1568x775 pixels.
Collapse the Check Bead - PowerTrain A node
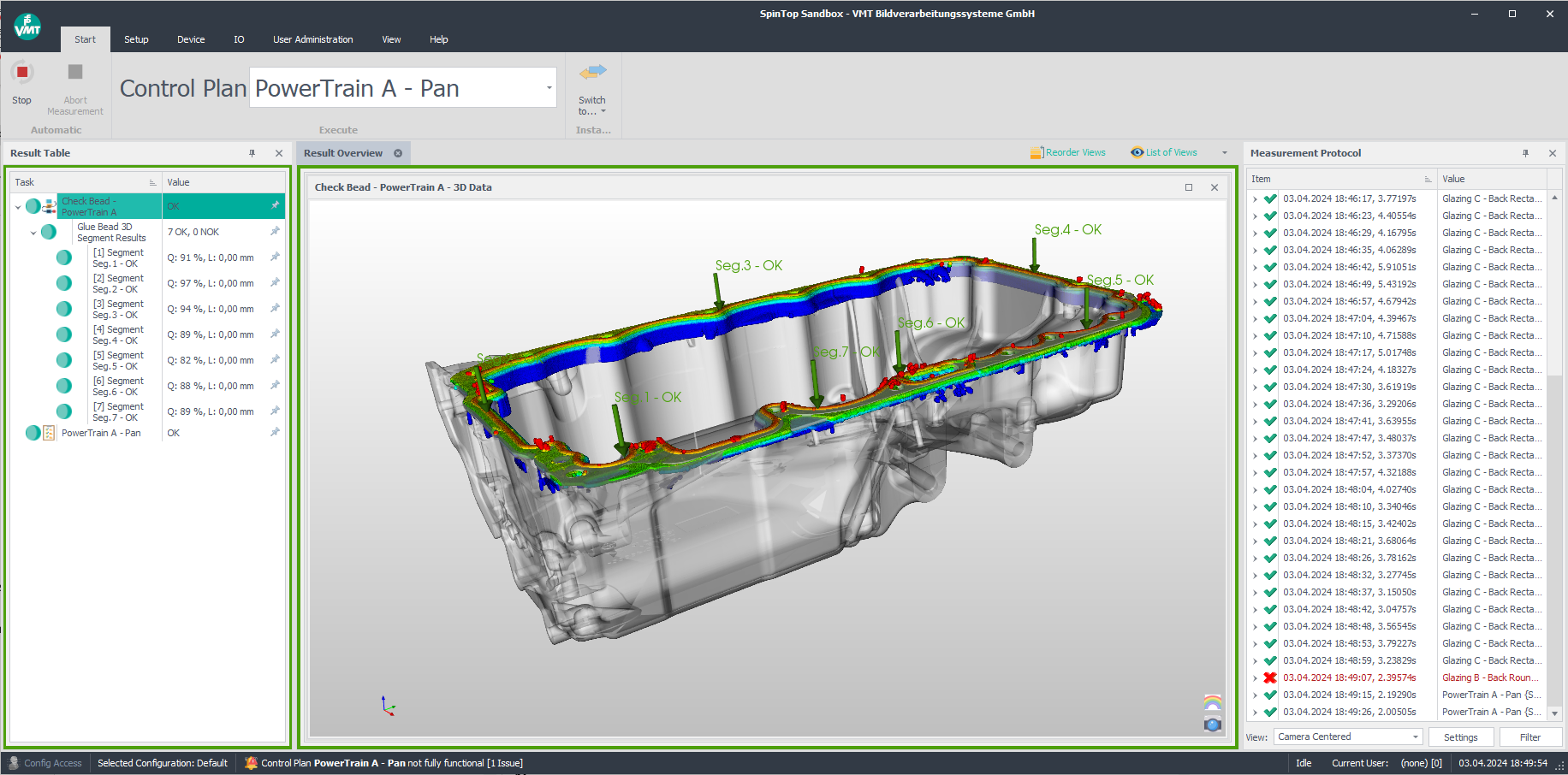(x=18, y=207)
